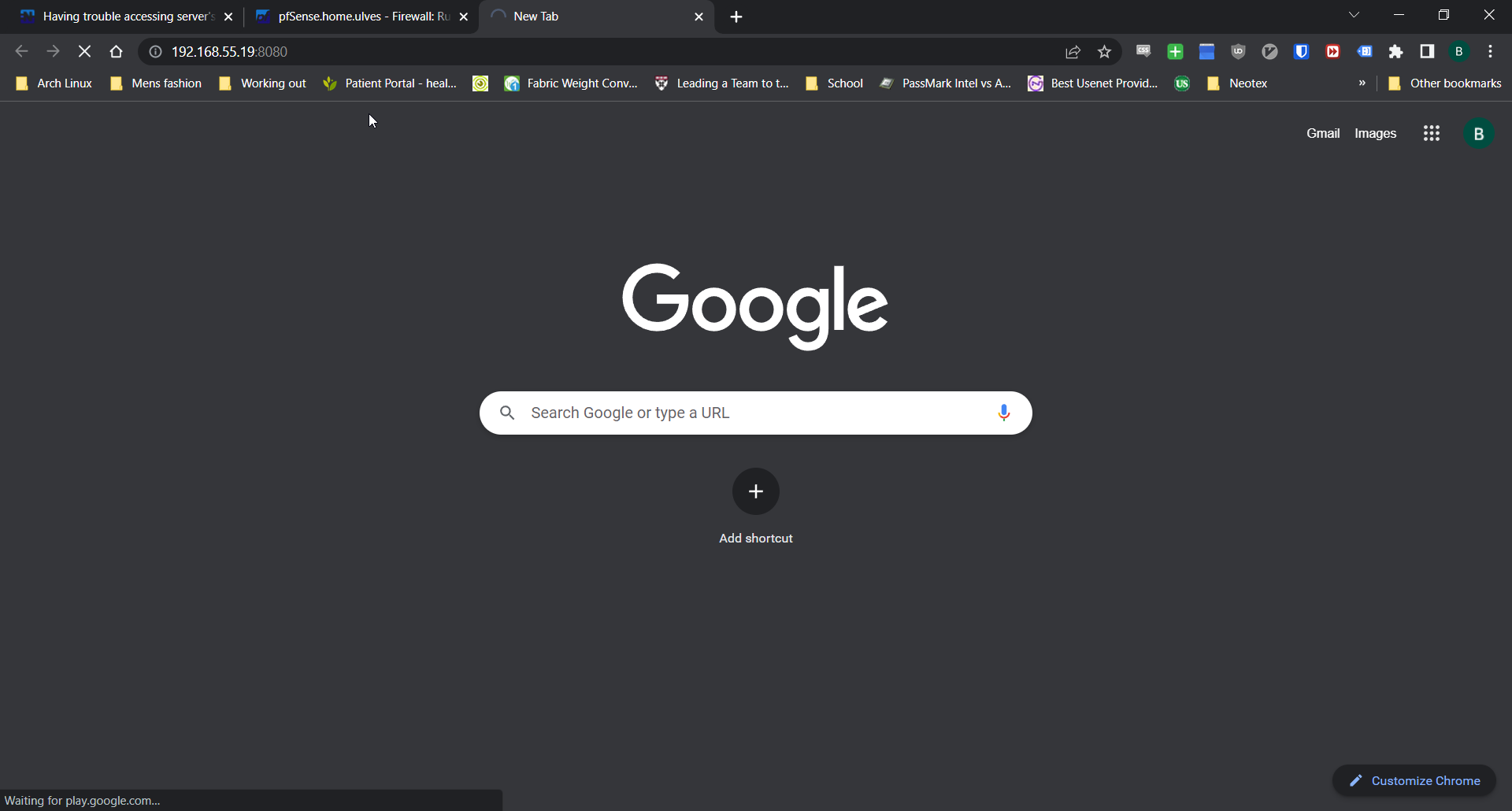Open the PassMark Intel vs A... bookmark

[946, 83]
